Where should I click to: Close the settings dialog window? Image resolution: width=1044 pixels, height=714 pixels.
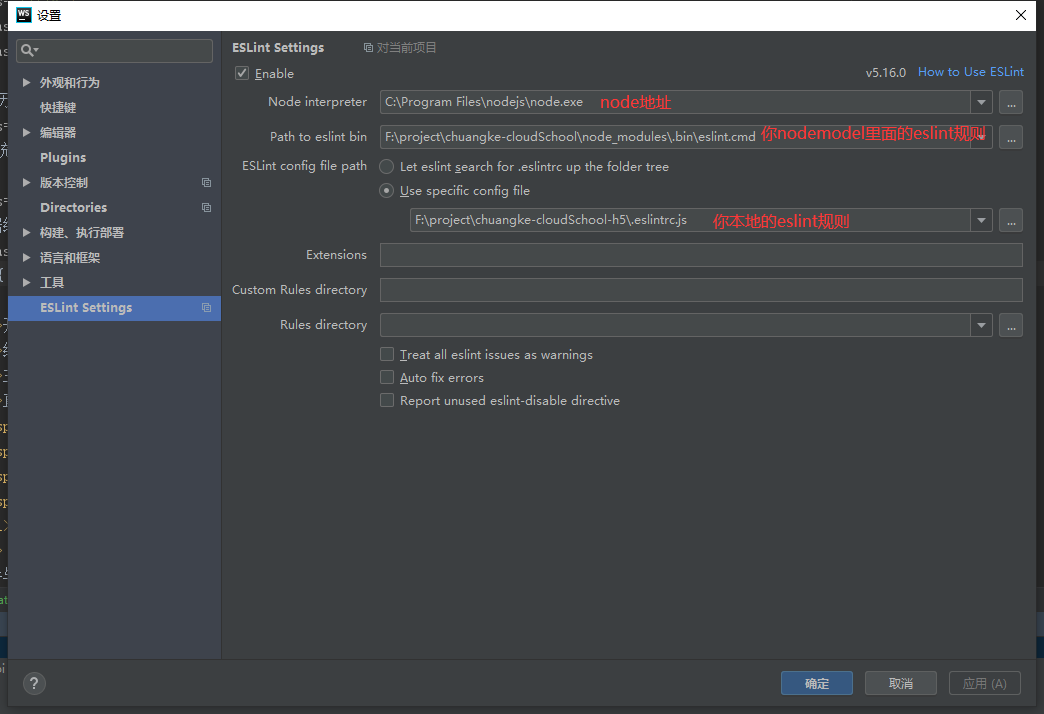pos(1021,15)
